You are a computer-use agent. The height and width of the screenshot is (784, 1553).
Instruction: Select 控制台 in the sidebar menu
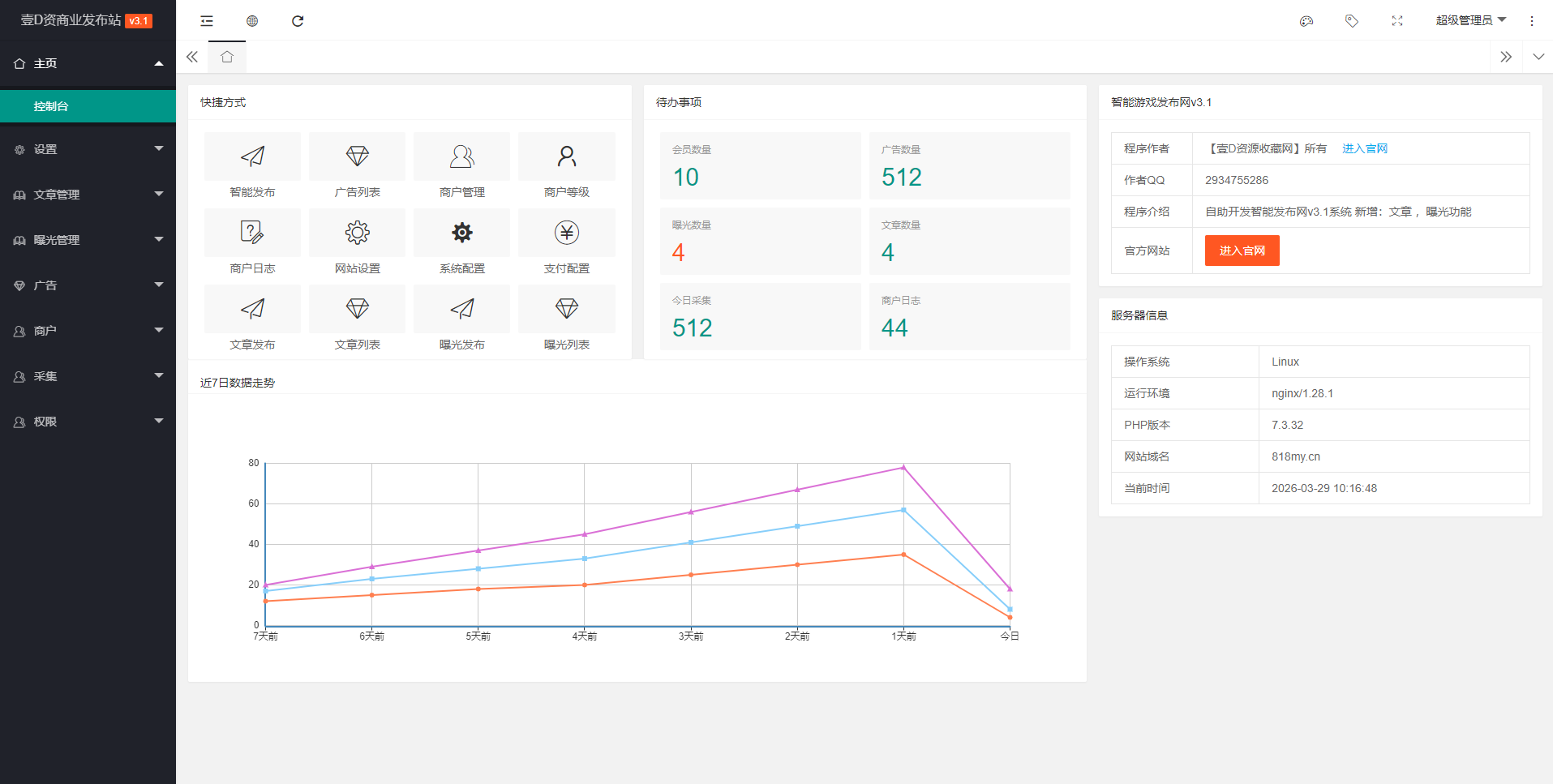click(88, 106)
